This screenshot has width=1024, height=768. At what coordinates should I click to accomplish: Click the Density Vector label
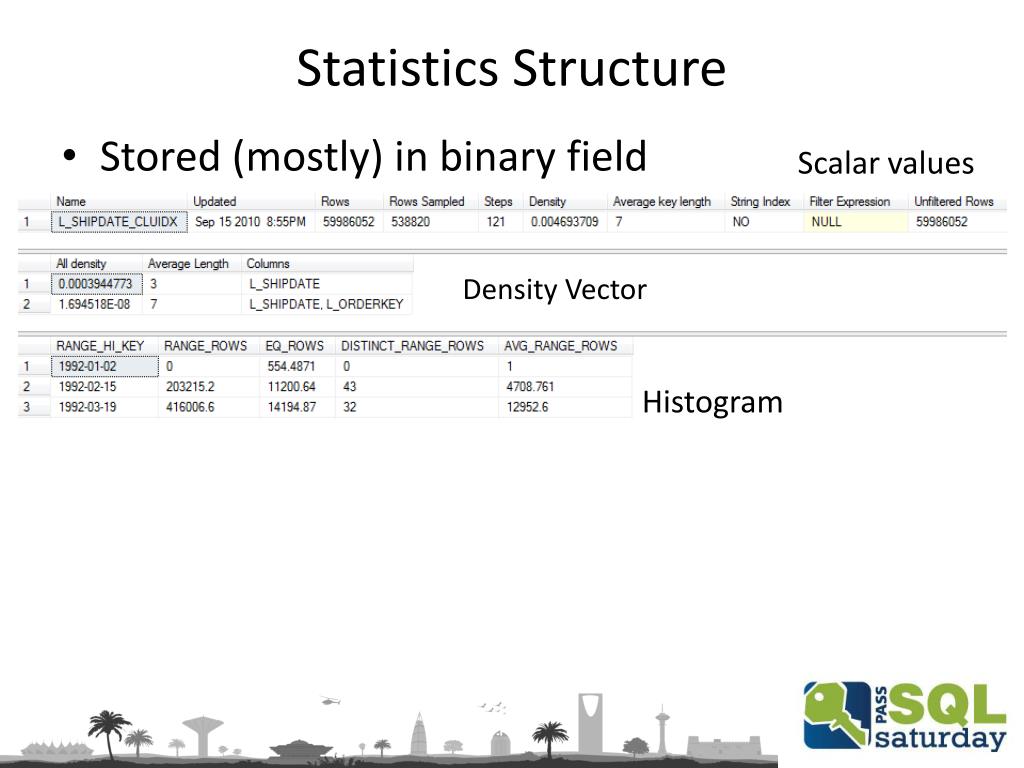click(x=554, y=289)
